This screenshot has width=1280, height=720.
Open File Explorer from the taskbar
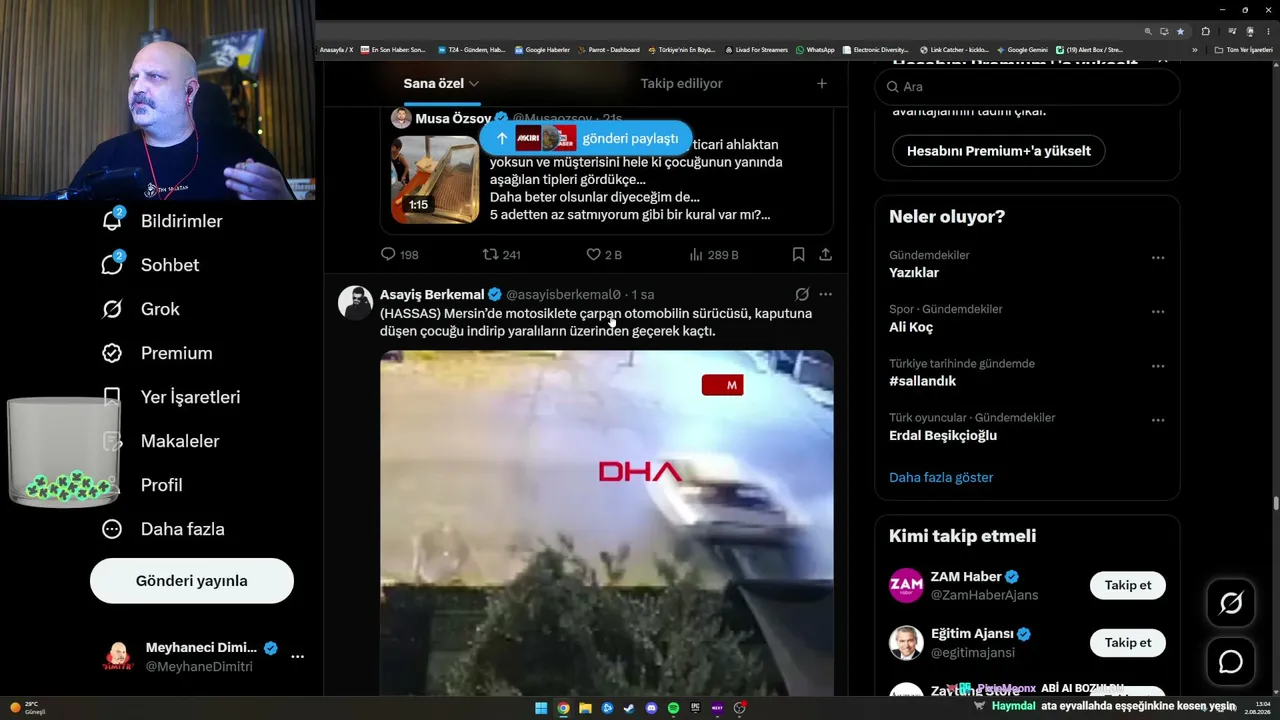(585, 708)
